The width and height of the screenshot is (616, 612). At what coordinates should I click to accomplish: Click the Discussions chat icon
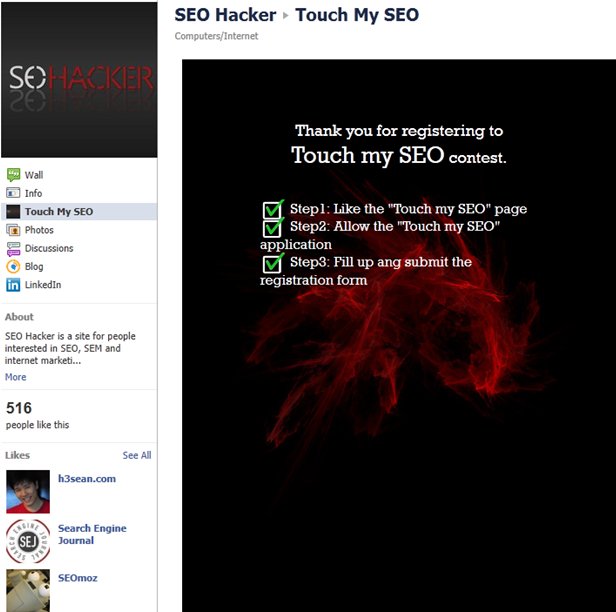[13, 248]
